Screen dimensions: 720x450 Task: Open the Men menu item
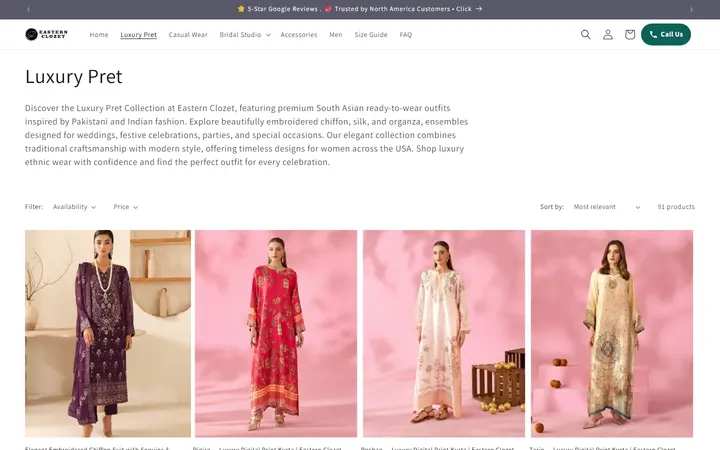tap(336, 34)
